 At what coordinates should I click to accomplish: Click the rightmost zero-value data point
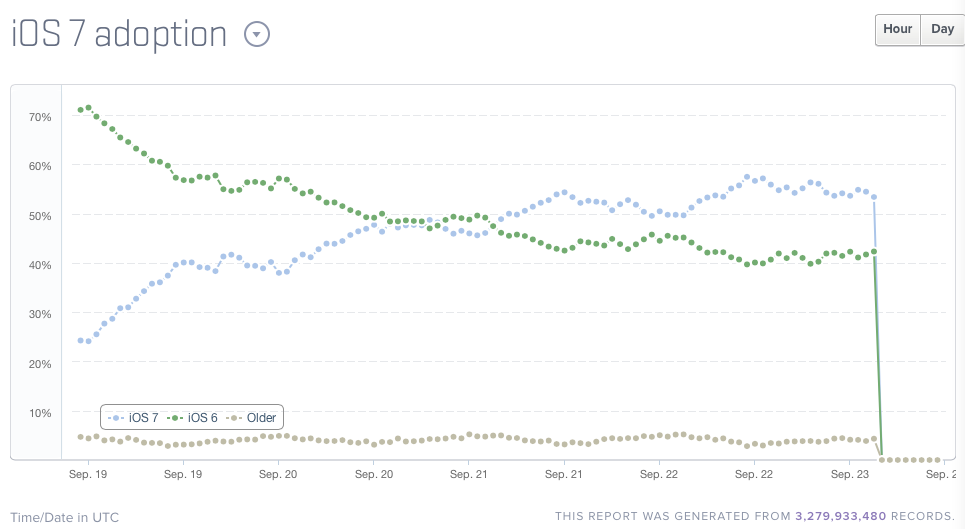(938, 460)
